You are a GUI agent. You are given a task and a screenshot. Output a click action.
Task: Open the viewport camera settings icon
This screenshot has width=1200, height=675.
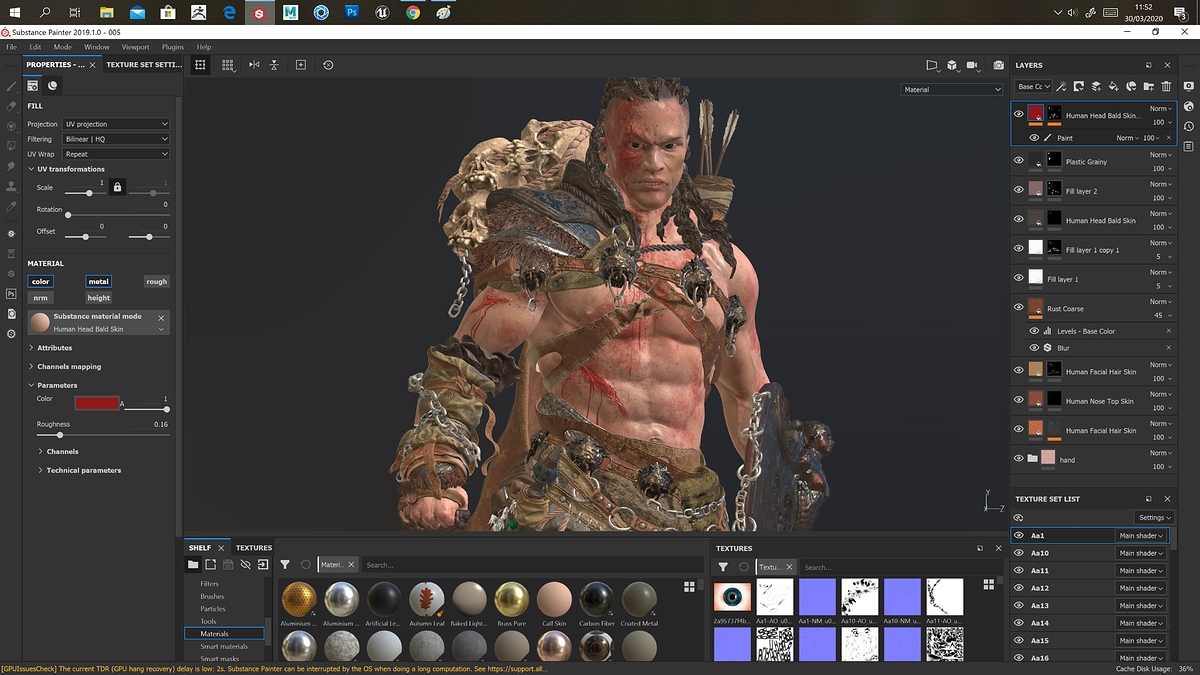[x=972, y=65]
